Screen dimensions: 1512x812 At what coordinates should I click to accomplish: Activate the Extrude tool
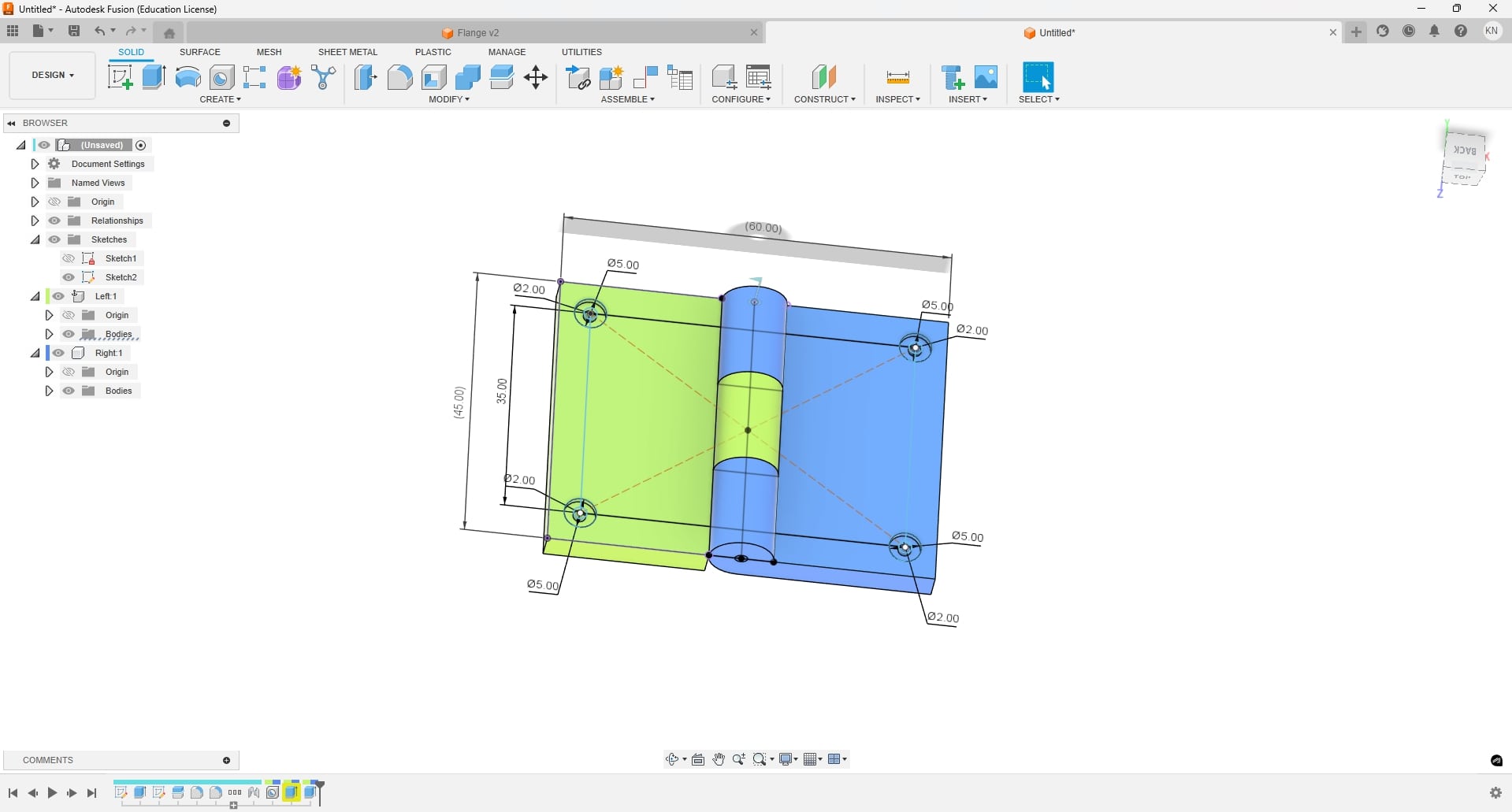(x=154, y=77)
